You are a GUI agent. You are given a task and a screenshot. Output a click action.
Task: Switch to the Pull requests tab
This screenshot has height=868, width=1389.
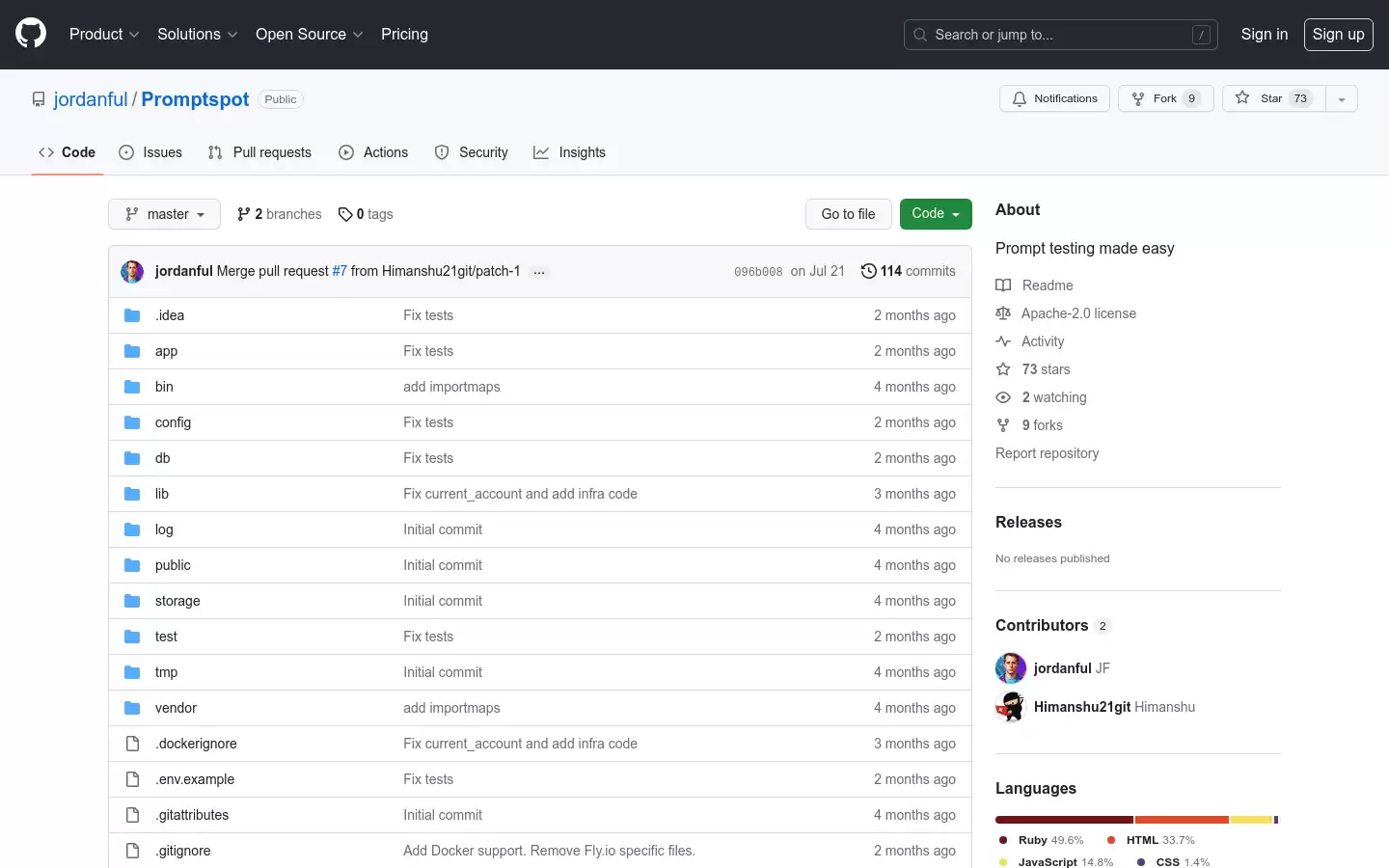tap(259, 152)
